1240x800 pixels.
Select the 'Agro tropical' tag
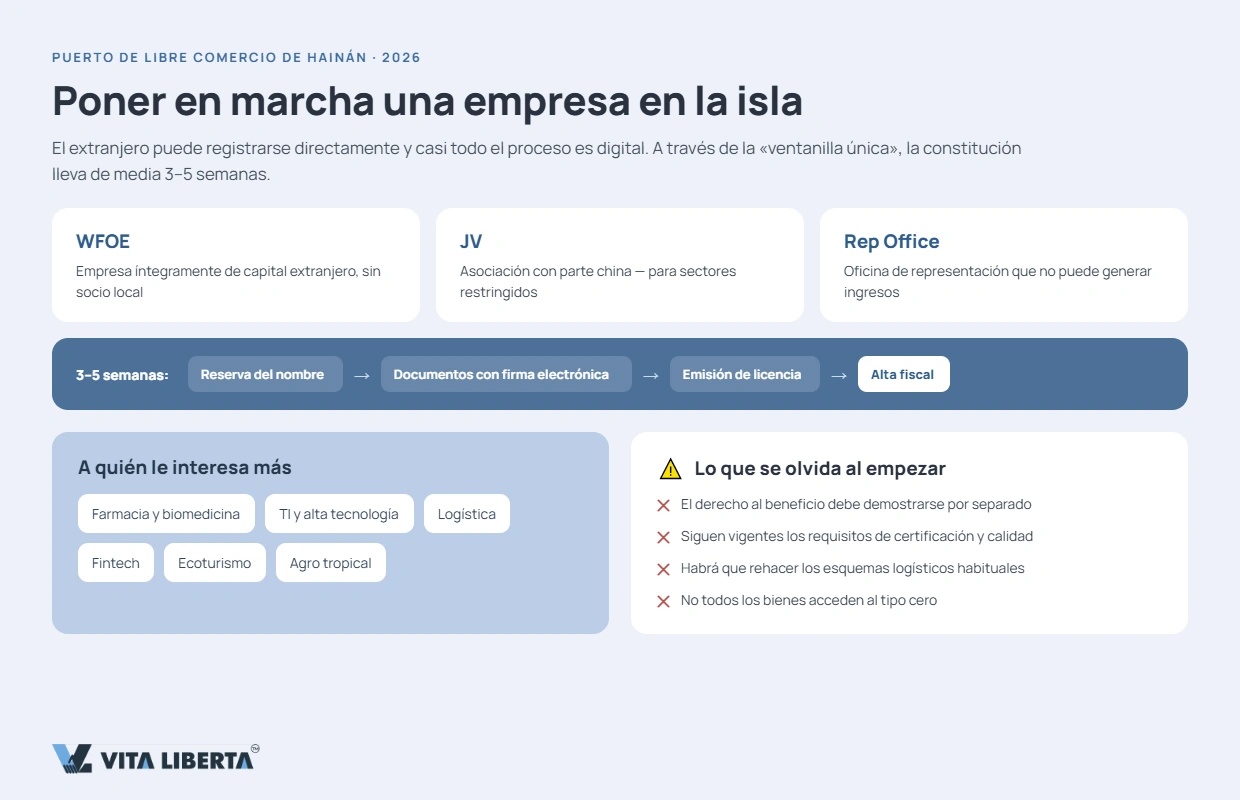point(331,563)
